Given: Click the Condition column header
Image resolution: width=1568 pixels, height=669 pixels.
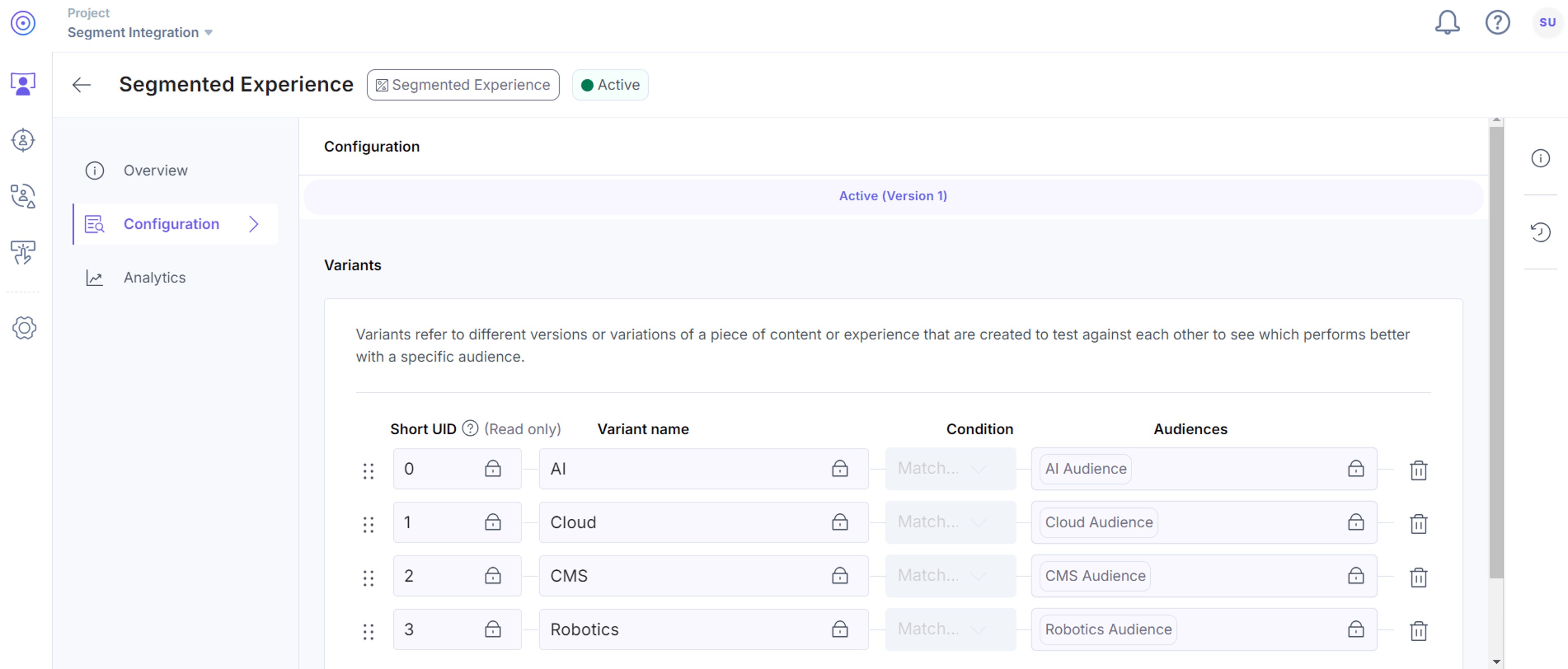Looking at the screenshot, I should [x=980, y=429].
